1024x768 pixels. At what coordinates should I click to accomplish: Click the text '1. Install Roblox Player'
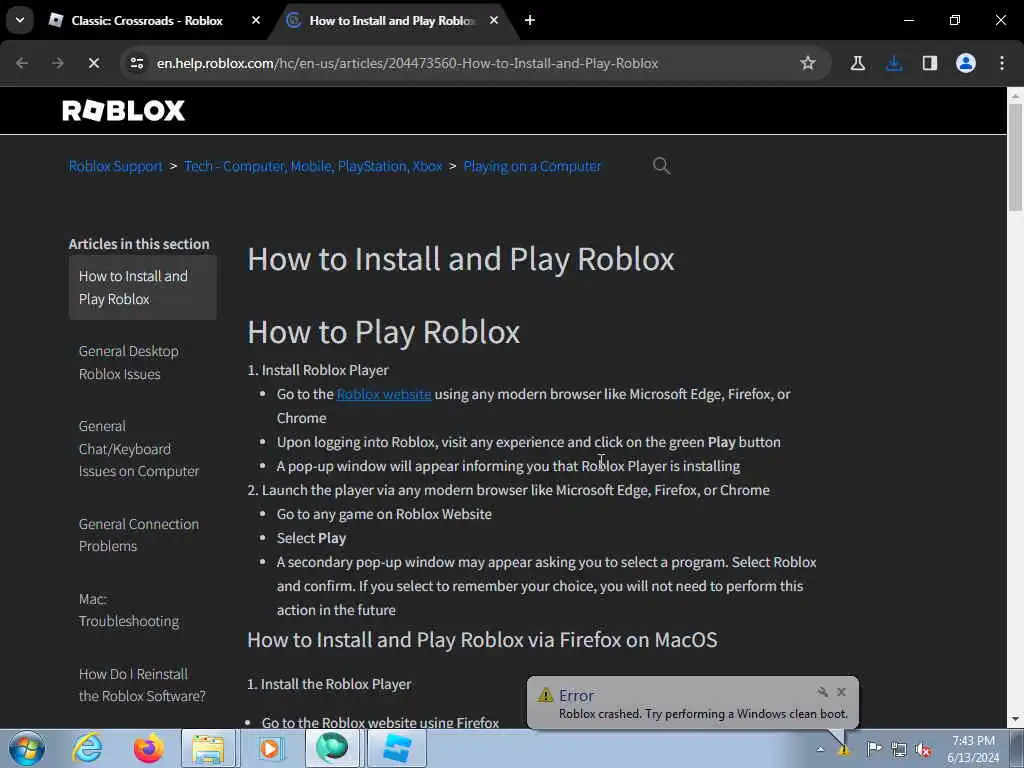pos(318,370)
